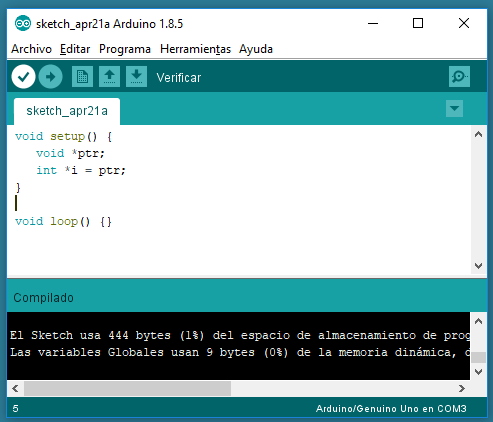Click 'Arduino/Genuino Uno en COM3' status text

coord(391,409)
